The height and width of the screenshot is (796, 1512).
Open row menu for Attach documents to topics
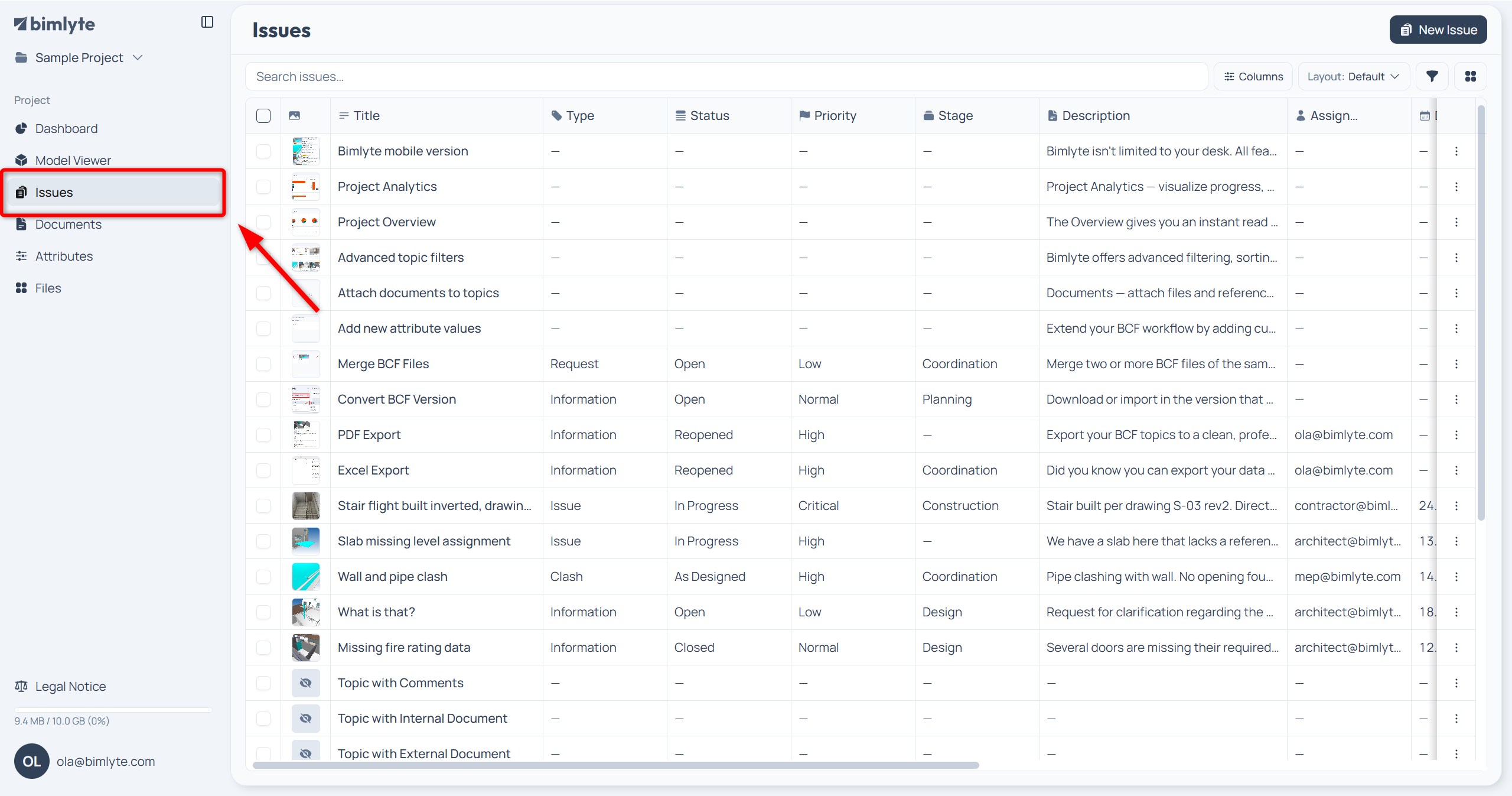tap(1456, 293)
